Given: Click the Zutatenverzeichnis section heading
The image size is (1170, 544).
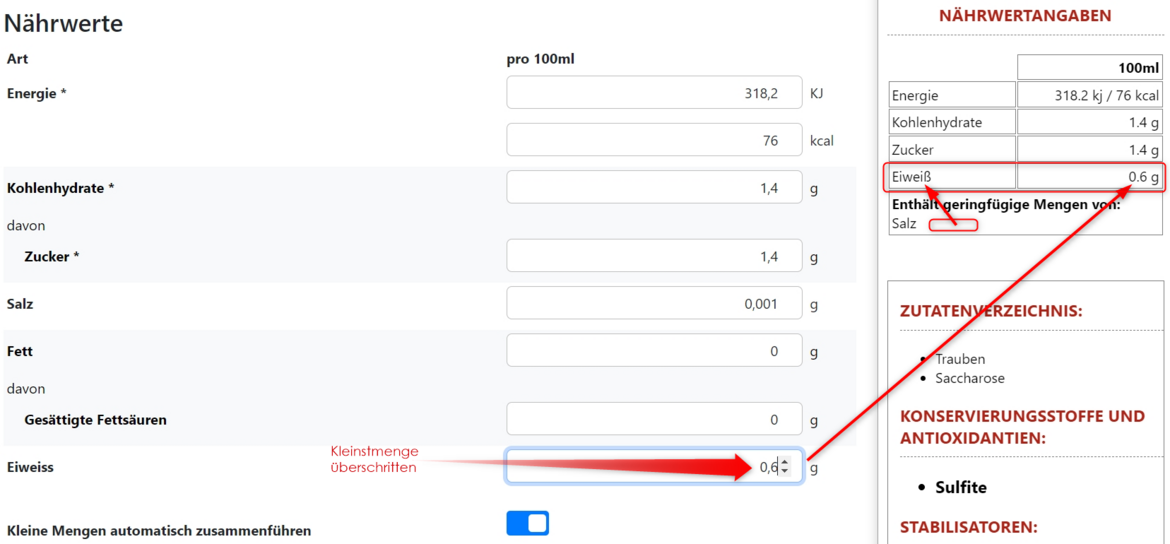Looking at the screenshot, I should click(992, 310).
